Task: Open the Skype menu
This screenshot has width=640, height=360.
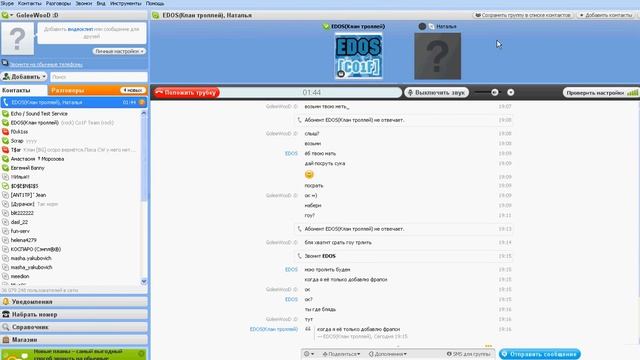Action: pos(7,3)
